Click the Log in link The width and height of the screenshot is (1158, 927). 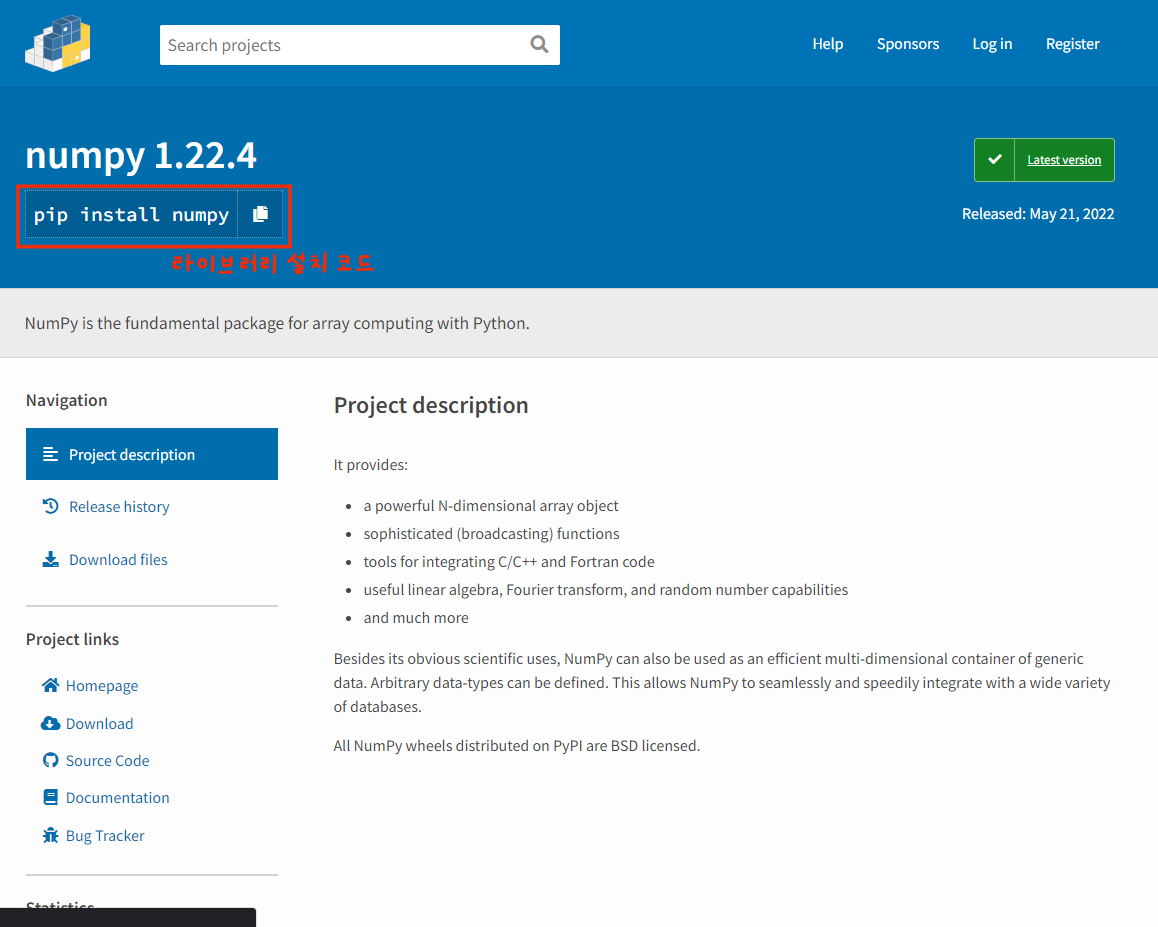tap(991, 44)
